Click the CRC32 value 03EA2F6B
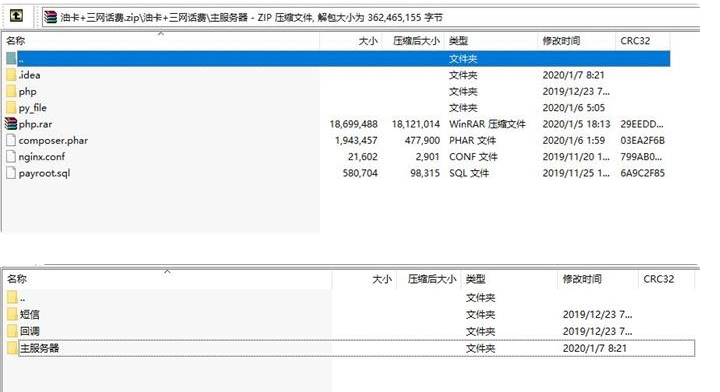720x392 pixels. [642, 140]
